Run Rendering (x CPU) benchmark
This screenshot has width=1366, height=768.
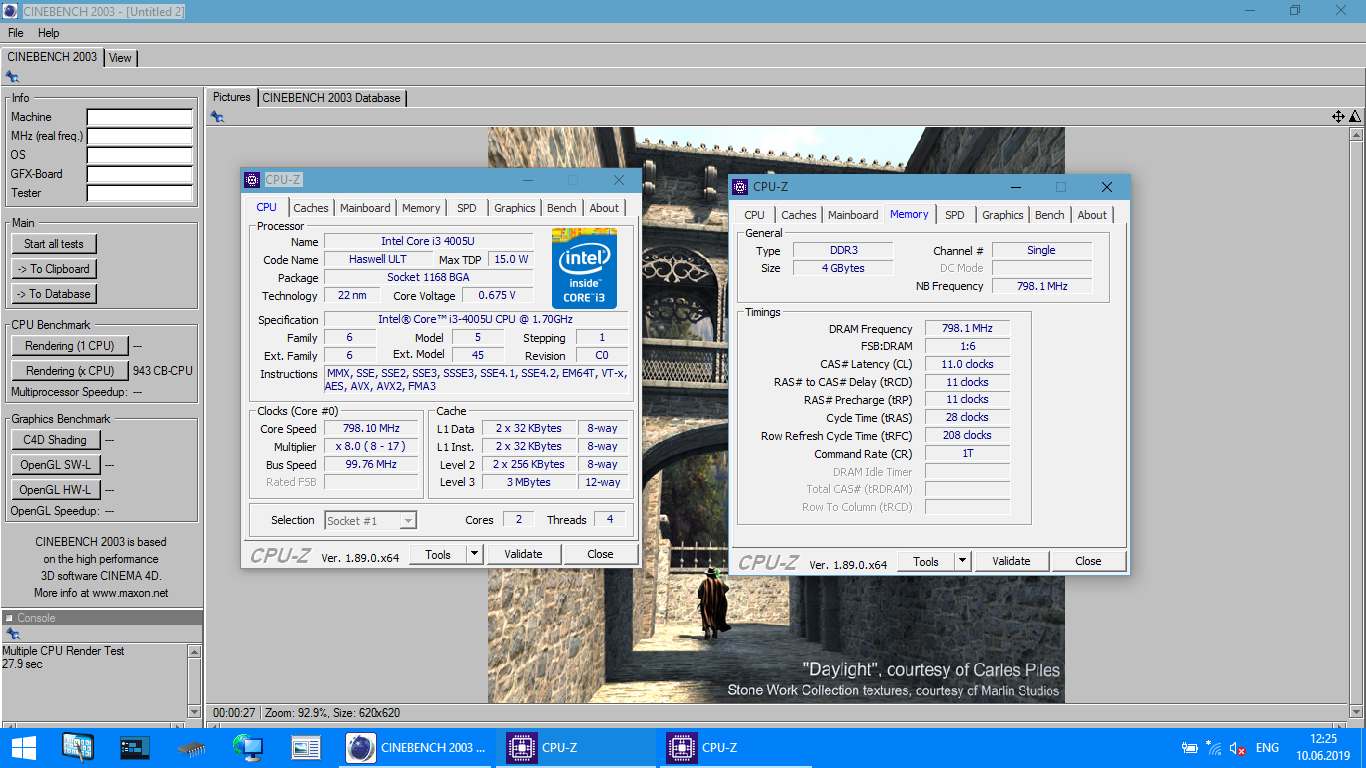[x=70, y=371]
